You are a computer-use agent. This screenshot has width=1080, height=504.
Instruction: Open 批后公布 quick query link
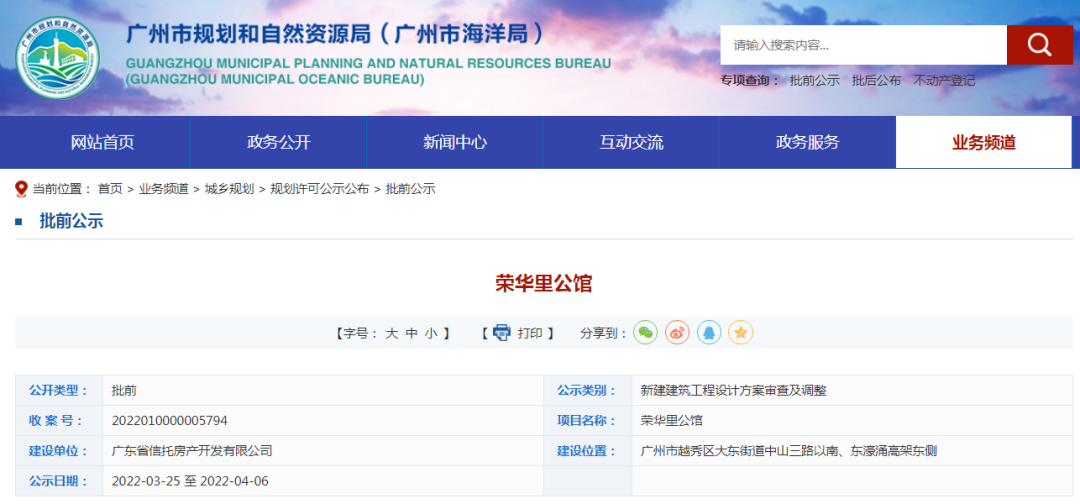[x=876, y=81]
